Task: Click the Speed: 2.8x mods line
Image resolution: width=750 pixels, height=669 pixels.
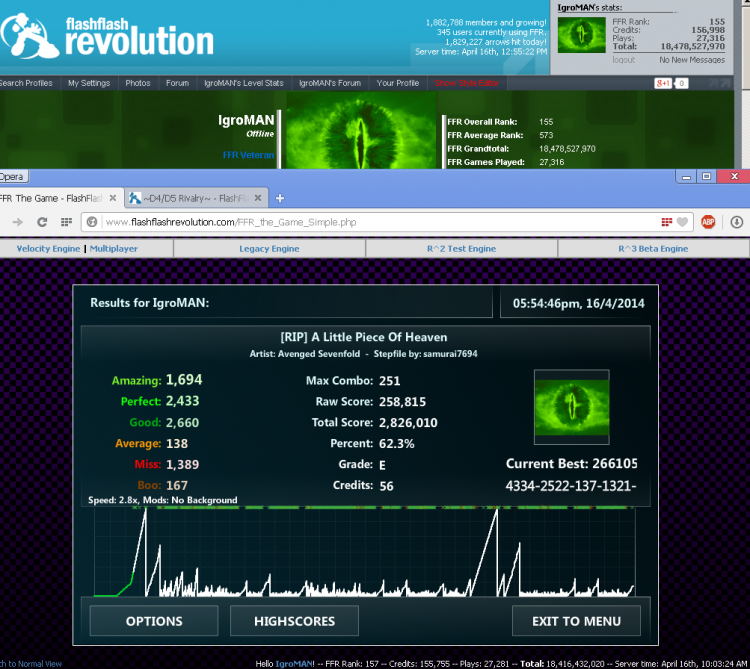Action: pos(163,500)
